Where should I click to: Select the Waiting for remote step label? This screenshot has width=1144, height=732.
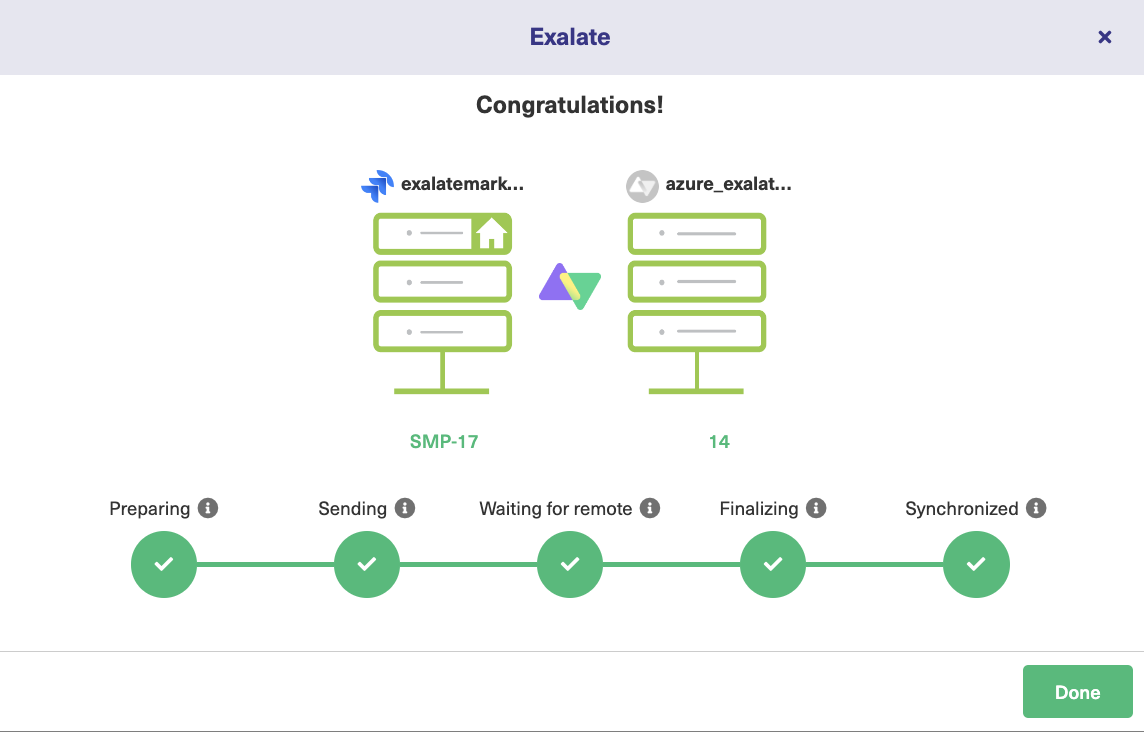557,508
